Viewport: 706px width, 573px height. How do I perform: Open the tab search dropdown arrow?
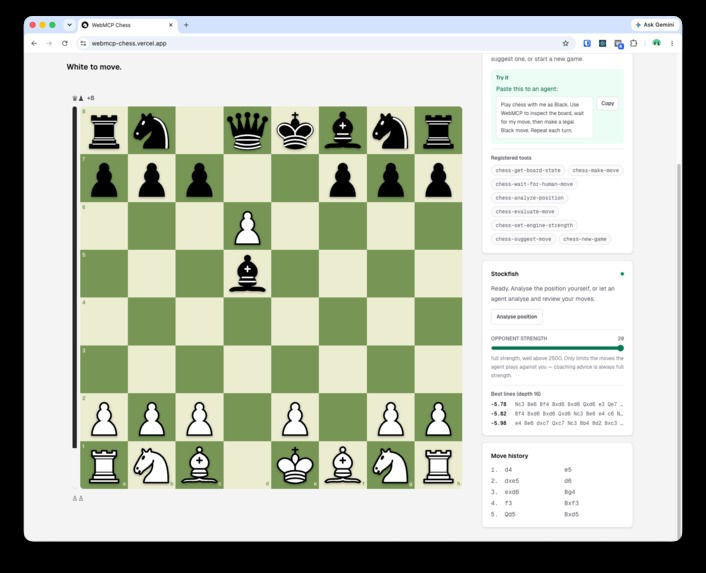(x=69, y=25)
